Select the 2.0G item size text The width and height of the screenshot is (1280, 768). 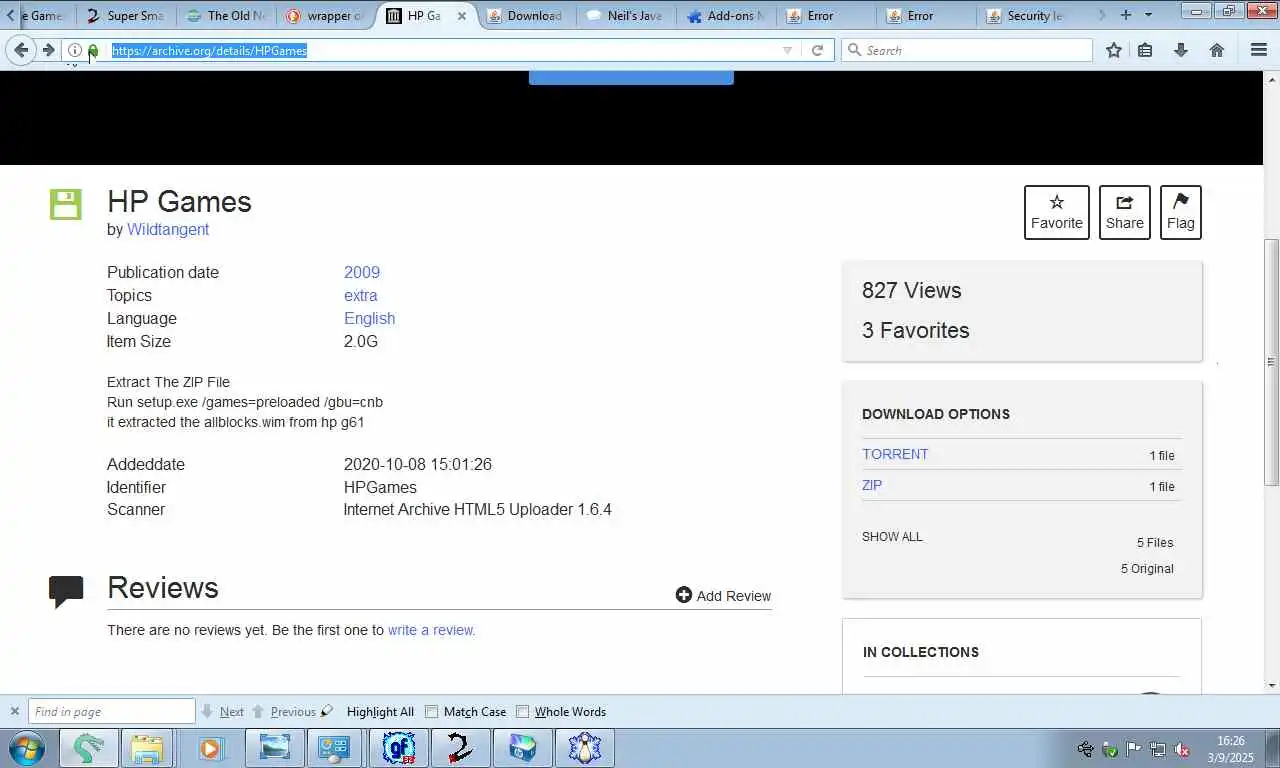pyautogui.click(x=361, y=341)
